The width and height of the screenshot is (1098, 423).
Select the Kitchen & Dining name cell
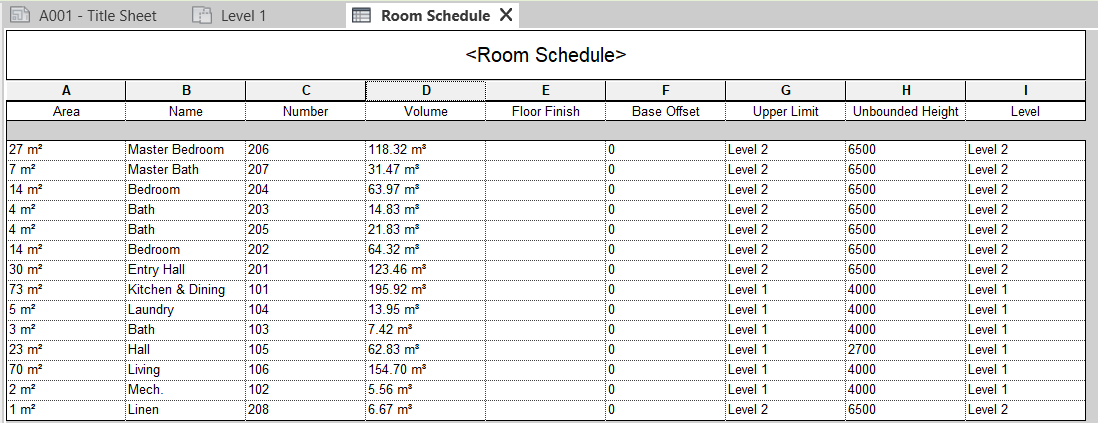click(x=176, y=289)
